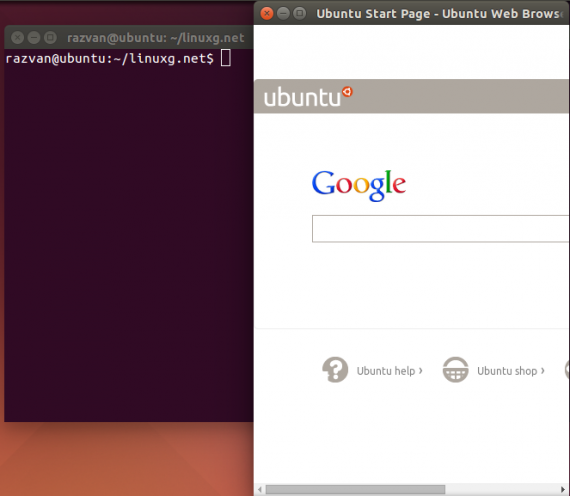The image size is (570, 496).
Task: Click the Google logo
Action: [359, 185]
